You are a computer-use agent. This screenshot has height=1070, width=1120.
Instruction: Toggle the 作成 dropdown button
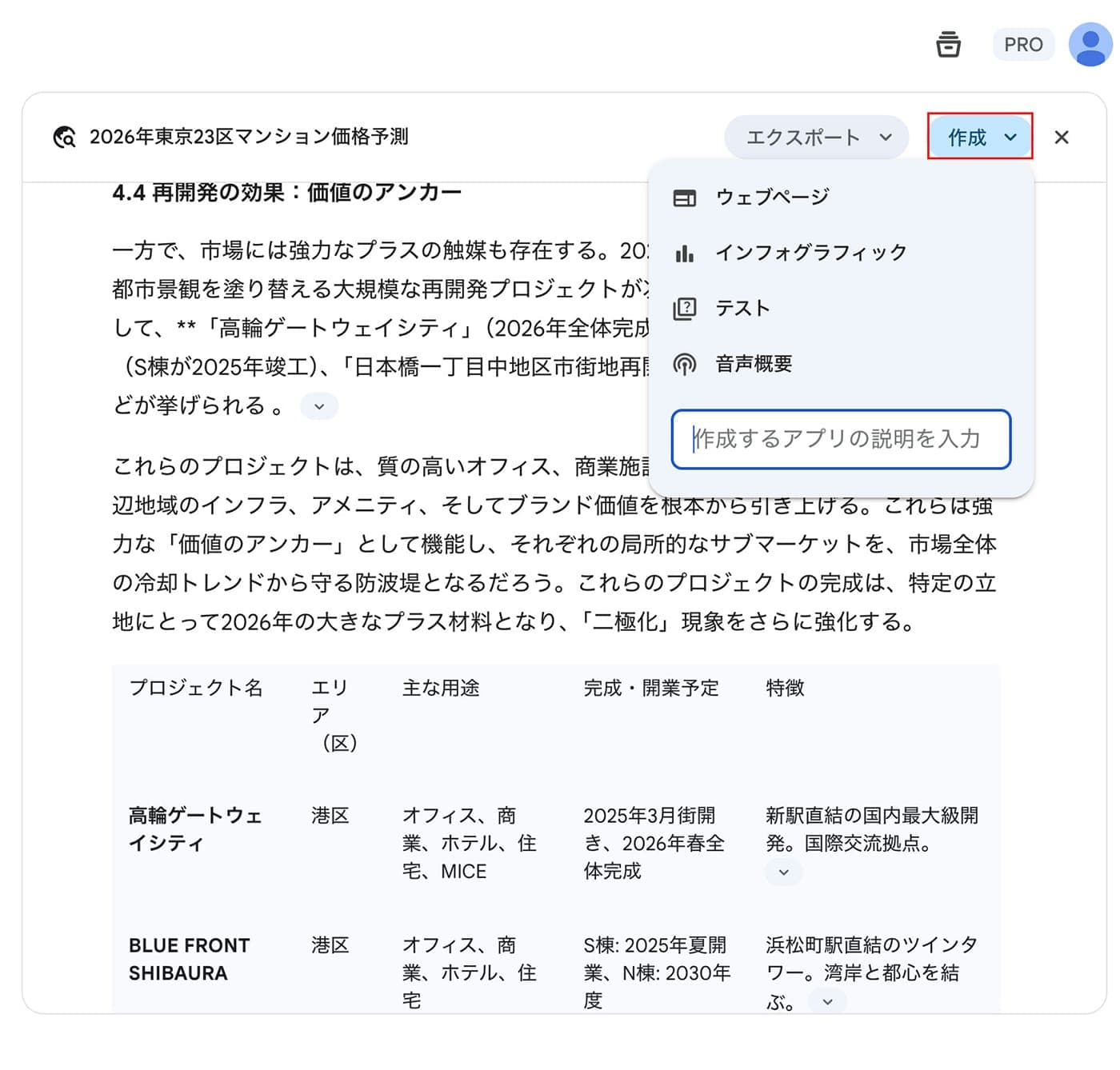click(x=980, y=138)
